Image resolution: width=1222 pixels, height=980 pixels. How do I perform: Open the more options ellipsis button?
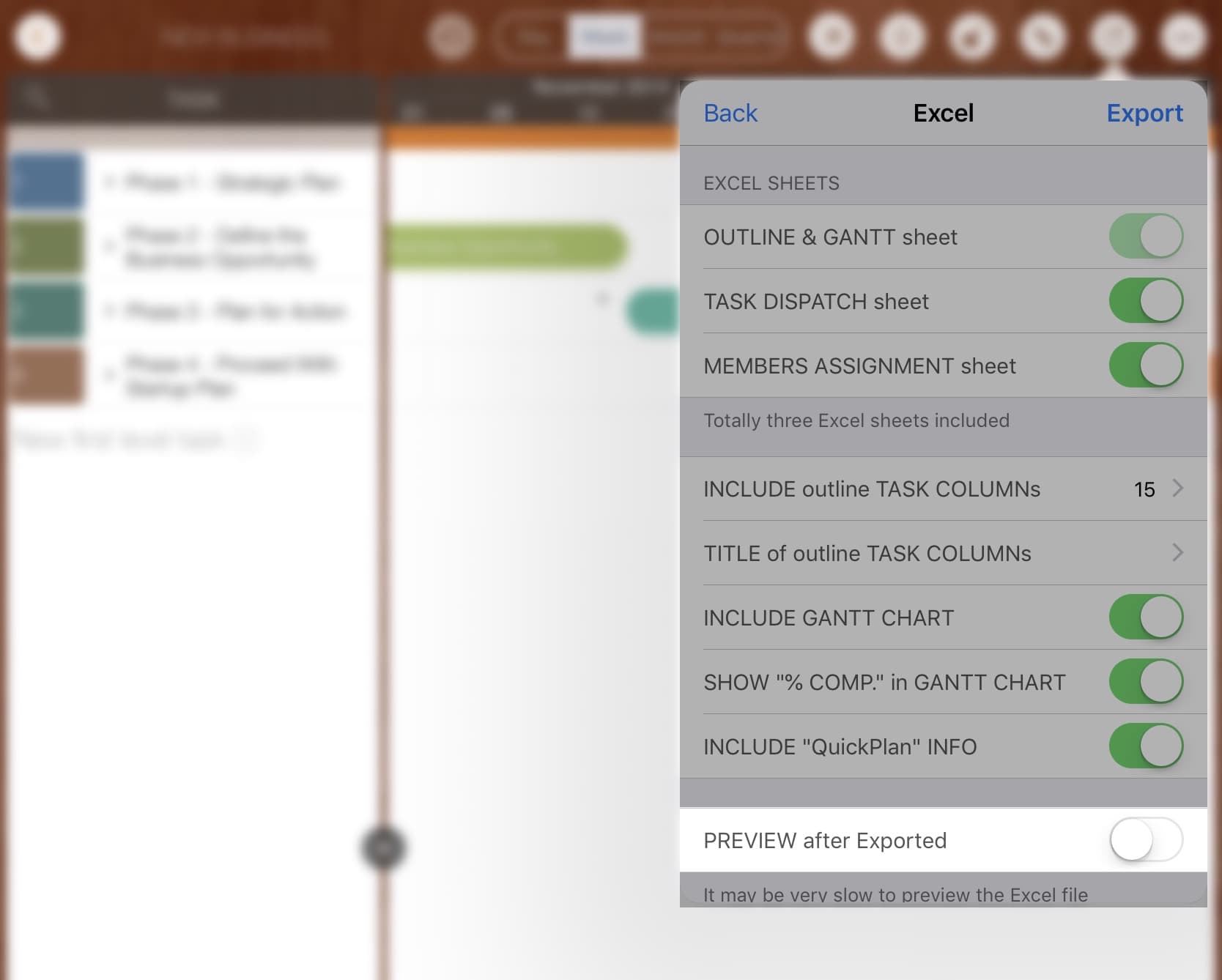tap(1182, 37)
